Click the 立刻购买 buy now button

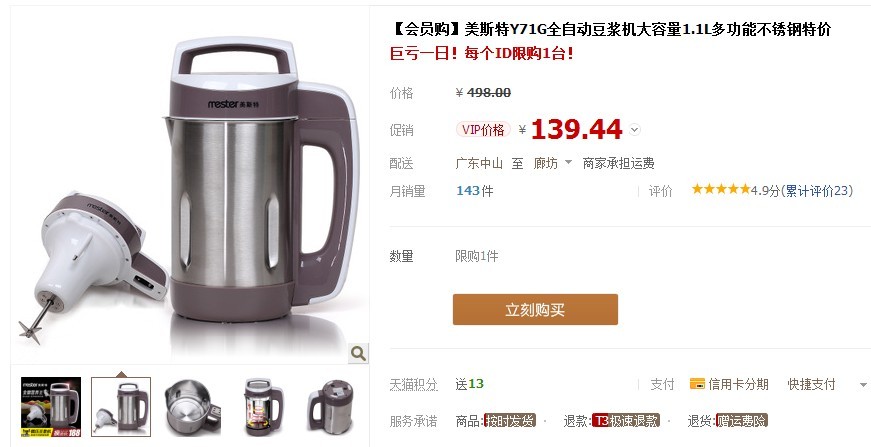click(535, 309)
